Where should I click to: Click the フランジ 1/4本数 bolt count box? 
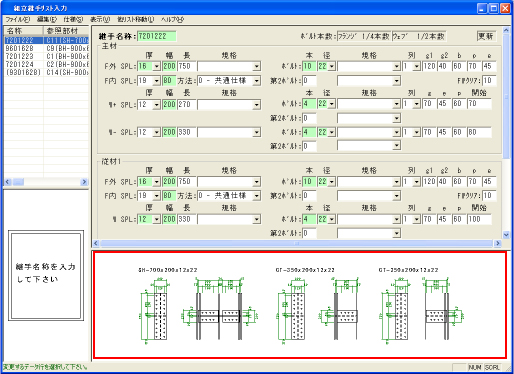(x=364, y=36)
